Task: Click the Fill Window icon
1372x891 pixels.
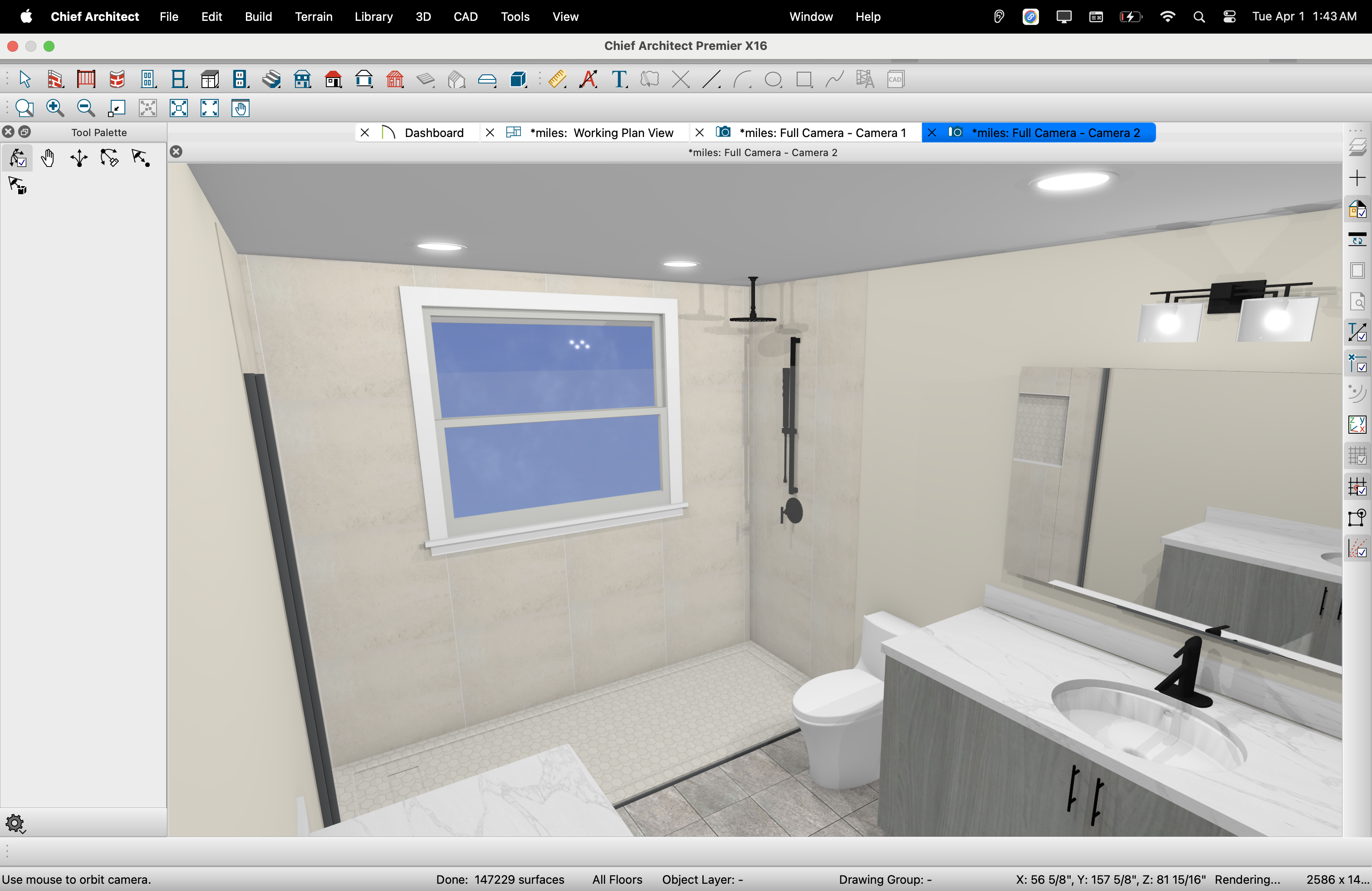Action: (210, 108)
